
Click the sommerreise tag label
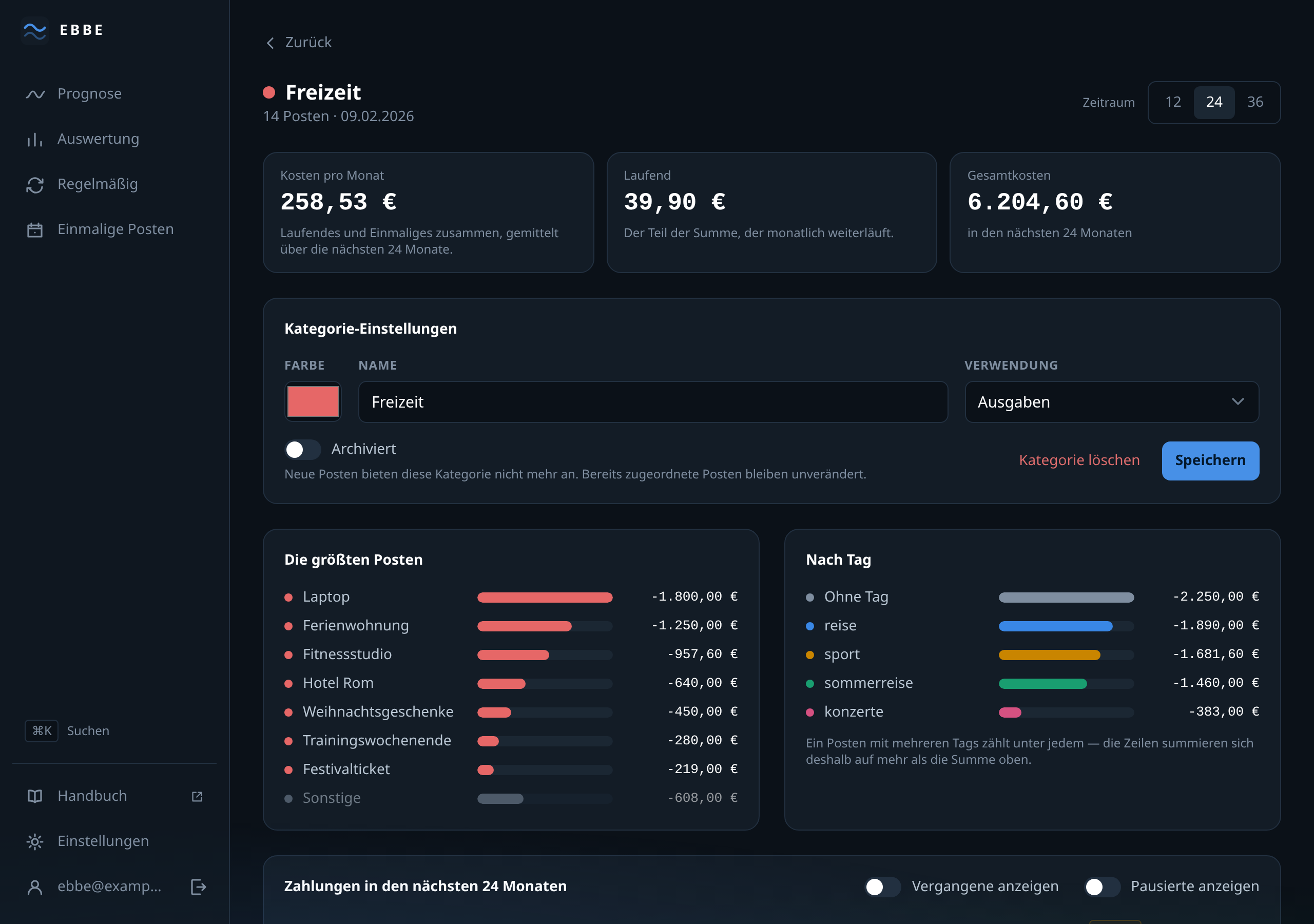point(868,683)
